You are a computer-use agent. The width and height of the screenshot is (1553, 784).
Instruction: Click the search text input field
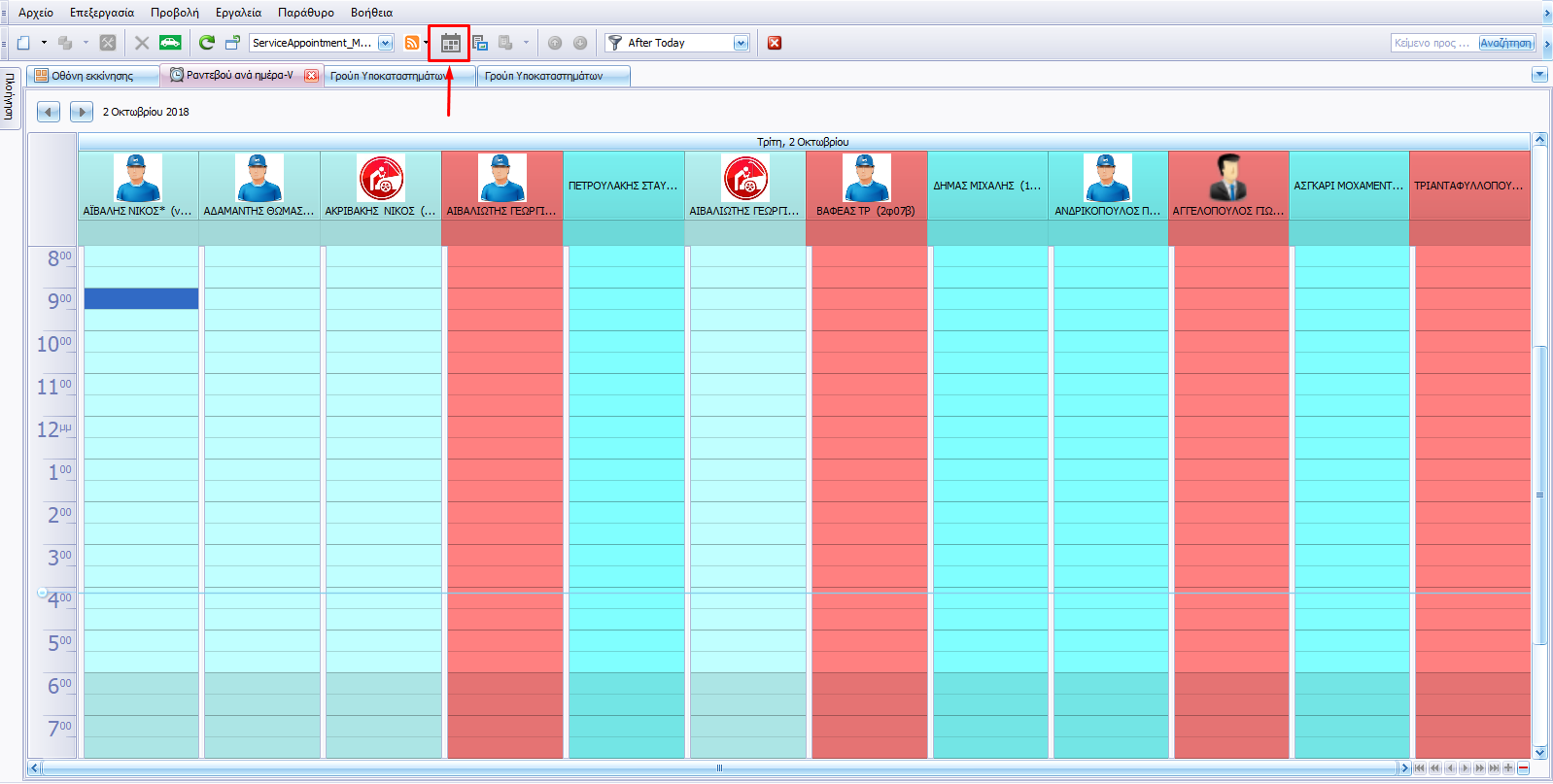coord(1433,43)
